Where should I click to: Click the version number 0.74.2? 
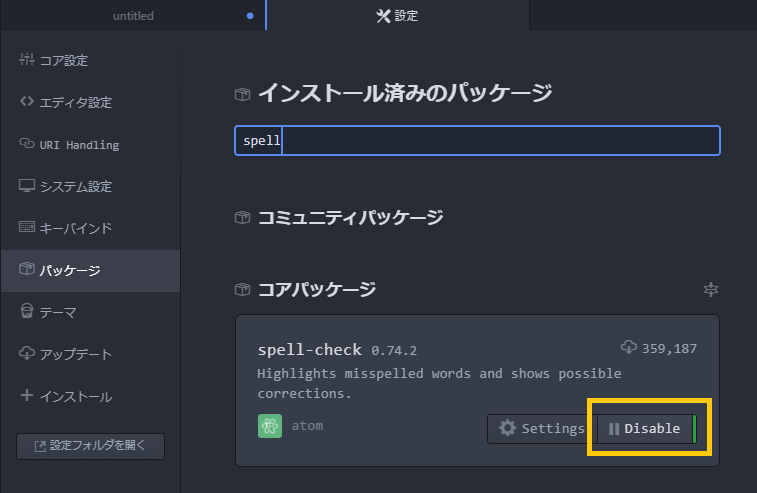(394, 351)
